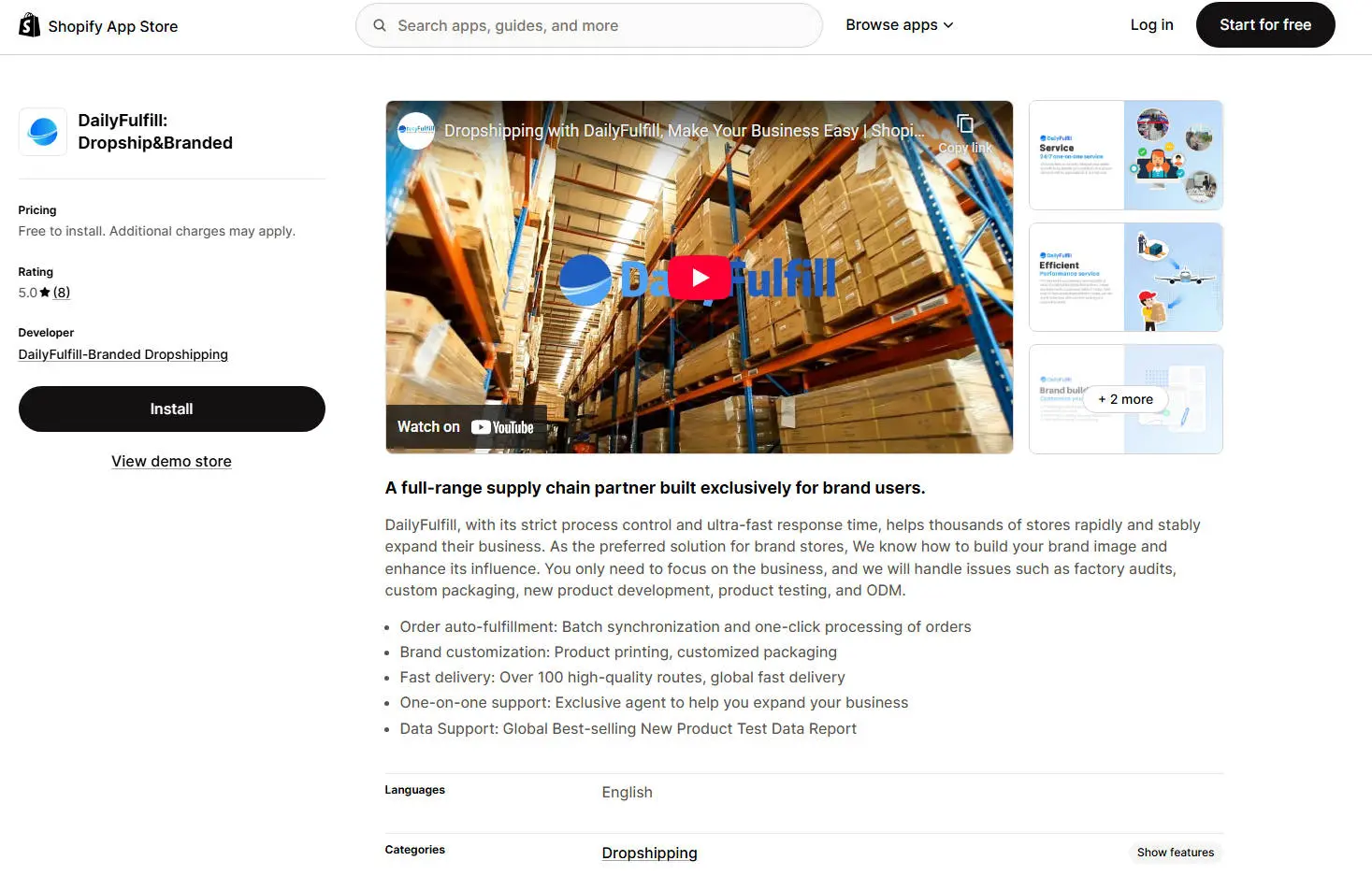Open Watch on YouTube link
Image resolution: width=1372 pixels, height=875 pixels.
[x=466, y=427]
